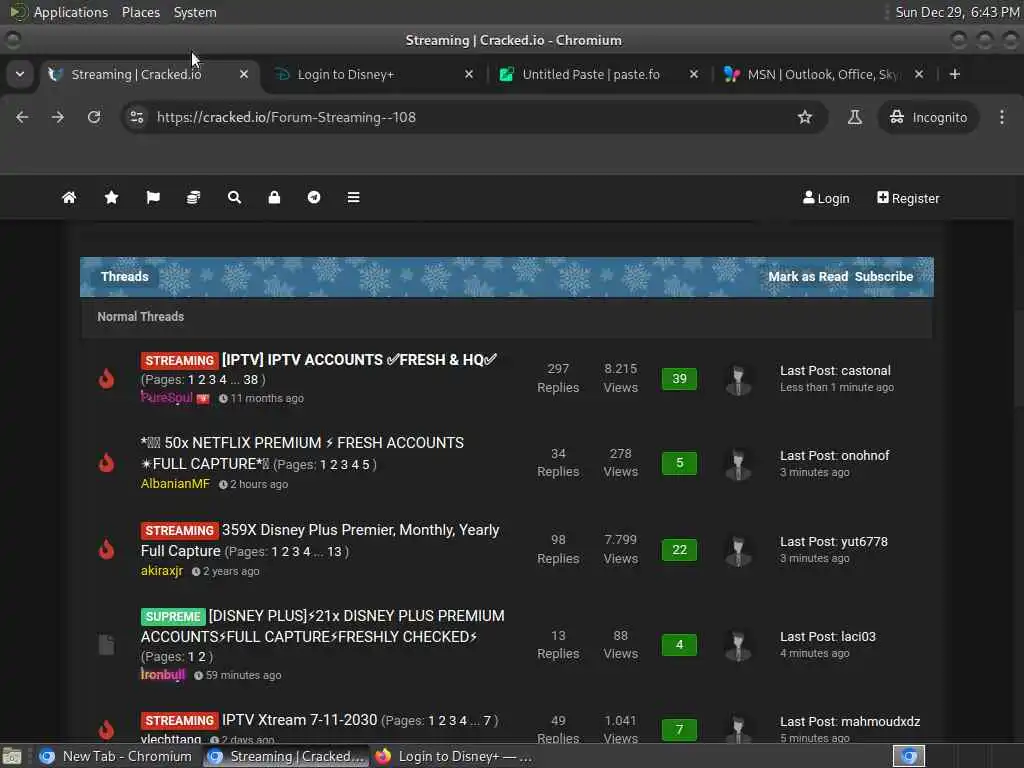Go forward with browser forward arrow
This screenshot has height=768, width=1024.
[x=58, y=117]
